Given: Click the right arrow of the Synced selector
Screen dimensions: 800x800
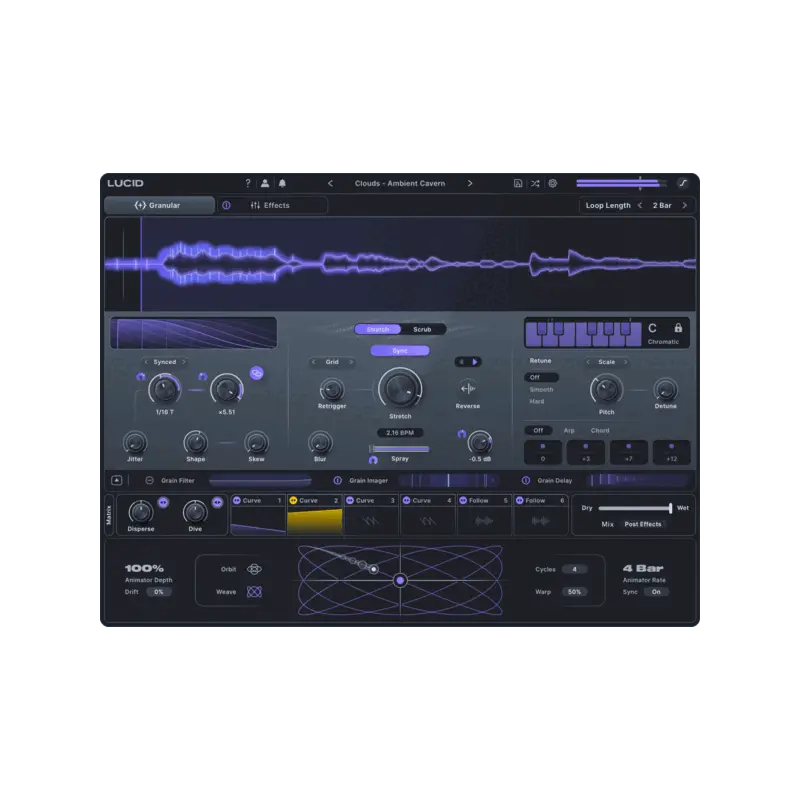Looking at the screenshot, I should (184, 362).
